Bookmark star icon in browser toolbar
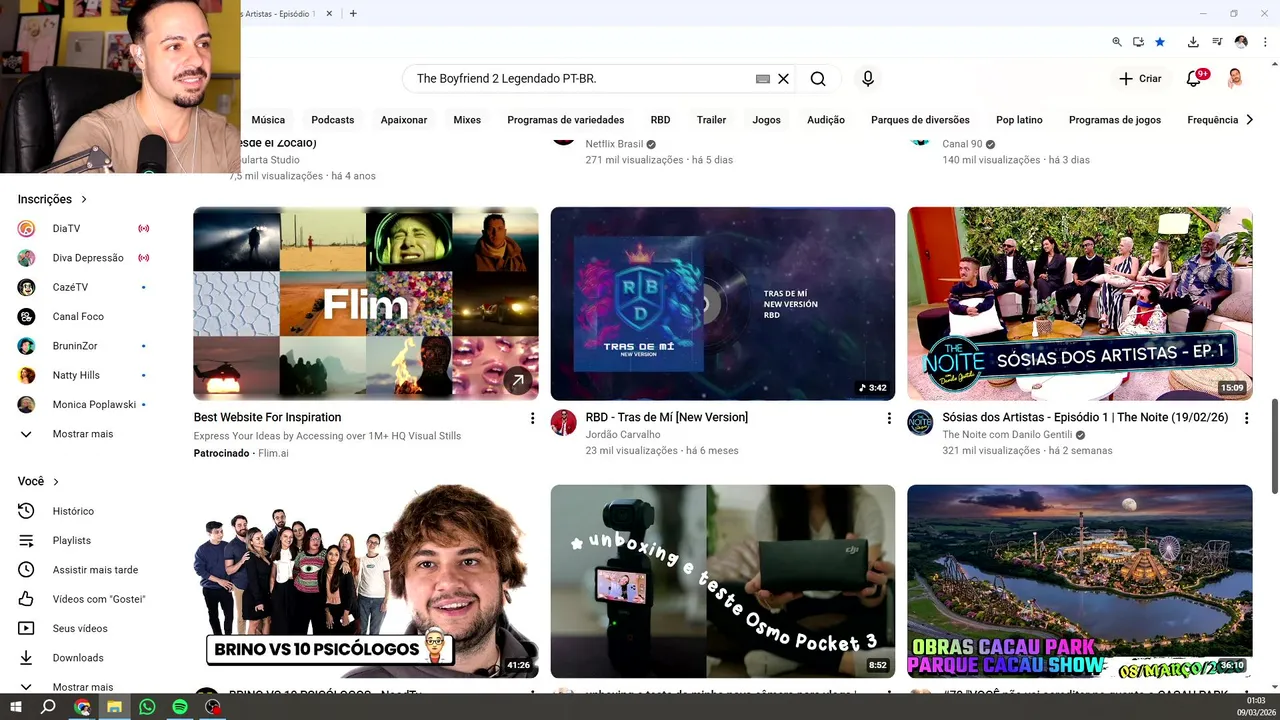Image resolution: width=1280 pixels, height=720 pixels. [x=1160, y=42]
